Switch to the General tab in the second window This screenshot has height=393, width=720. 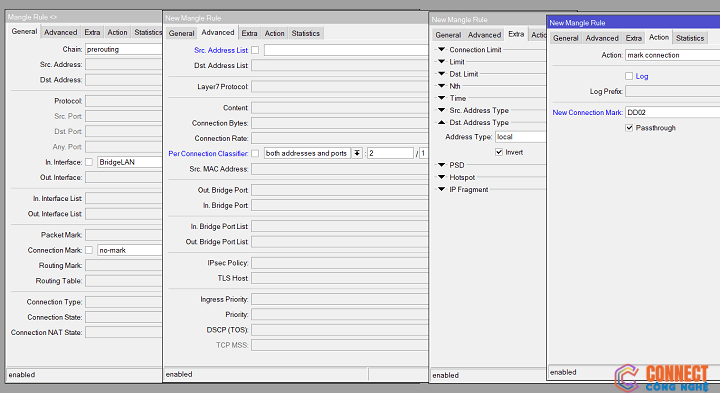(181, 34)
